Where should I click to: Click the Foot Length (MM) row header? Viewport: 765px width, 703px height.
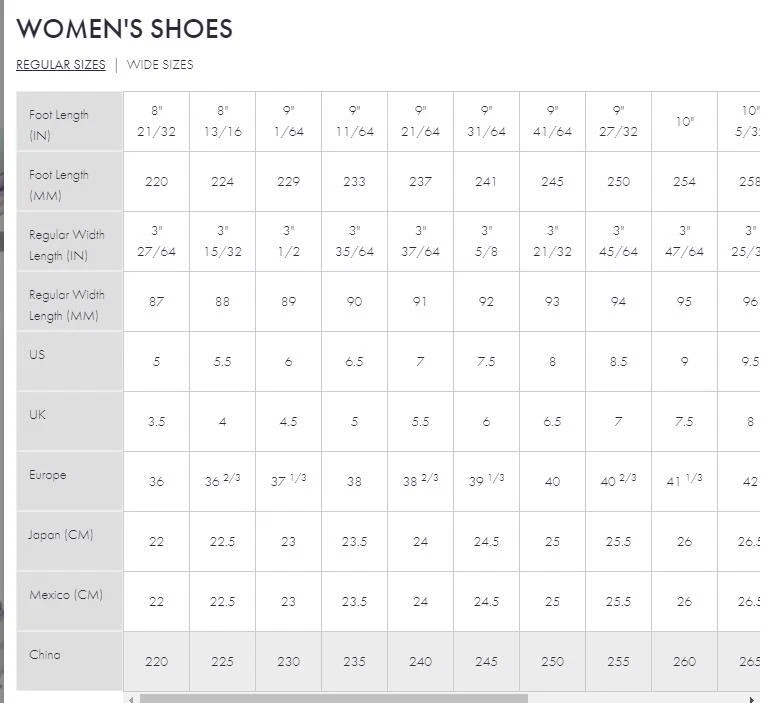pos(69,181)
